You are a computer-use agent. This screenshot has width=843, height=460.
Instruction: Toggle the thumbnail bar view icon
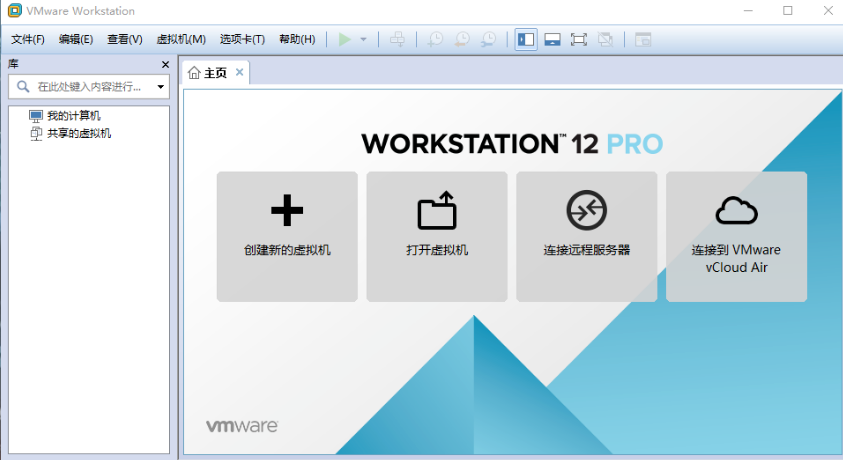click(x=552, y=39)
